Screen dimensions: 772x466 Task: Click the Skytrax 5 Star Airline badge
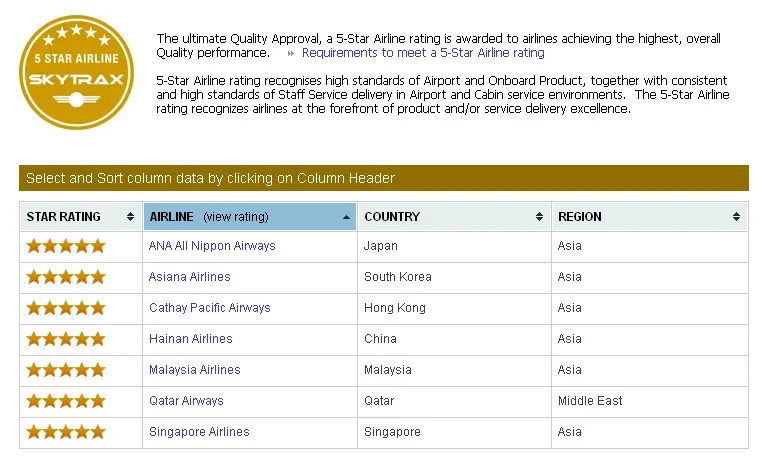pyautogui.click(x=76, y=72)
